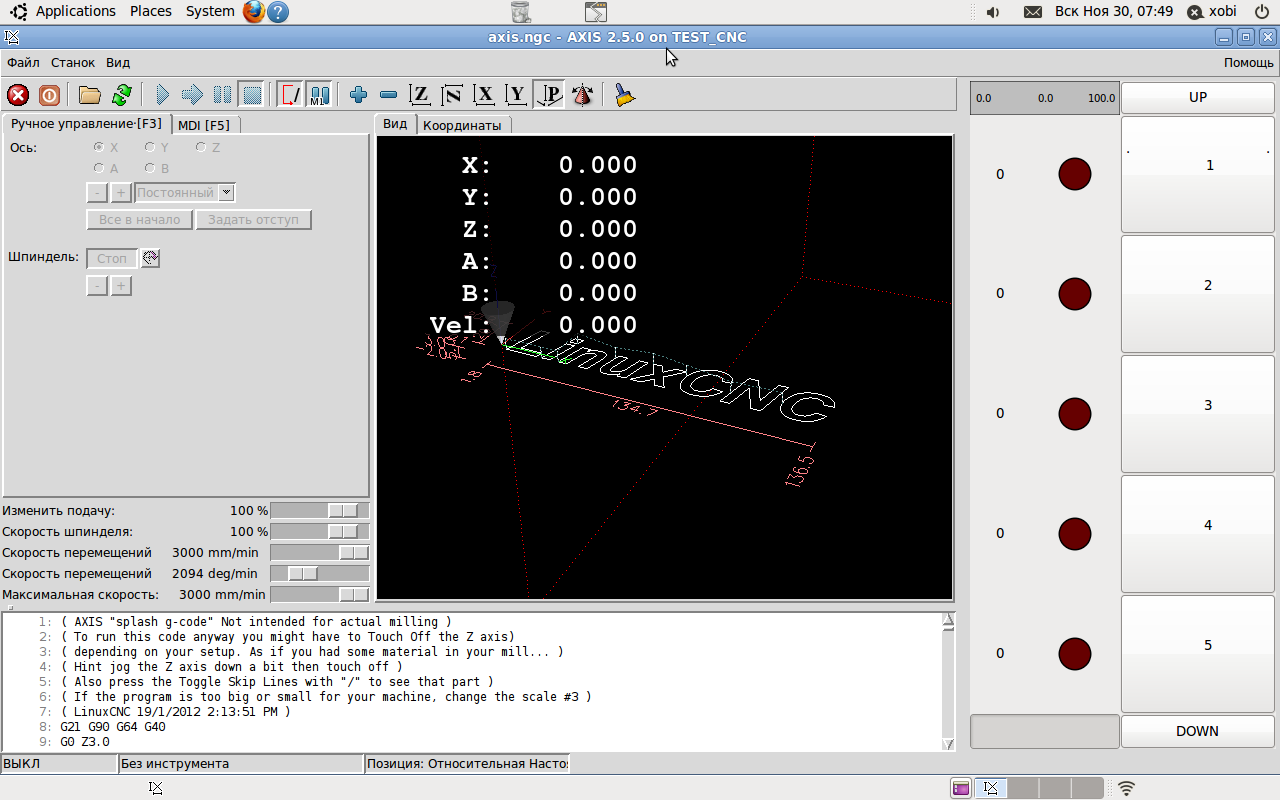The height and width of the screenshot is (800, 1280).
Task: Click the spindle speed decrease minus button
Action: [x=97, y=286]
